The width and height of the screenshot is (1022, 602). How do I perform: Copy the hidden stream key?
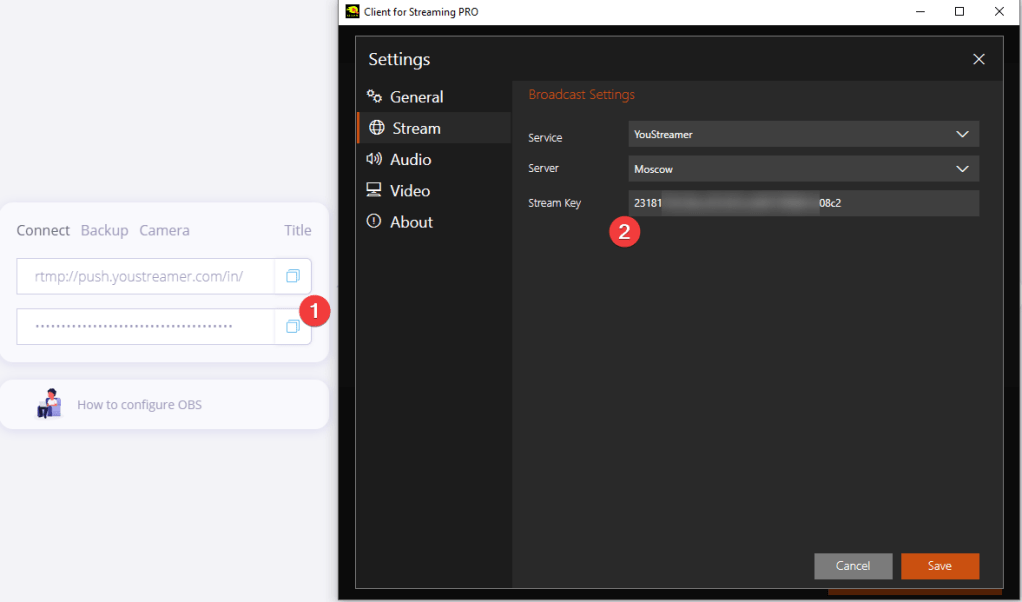(293, 326)
